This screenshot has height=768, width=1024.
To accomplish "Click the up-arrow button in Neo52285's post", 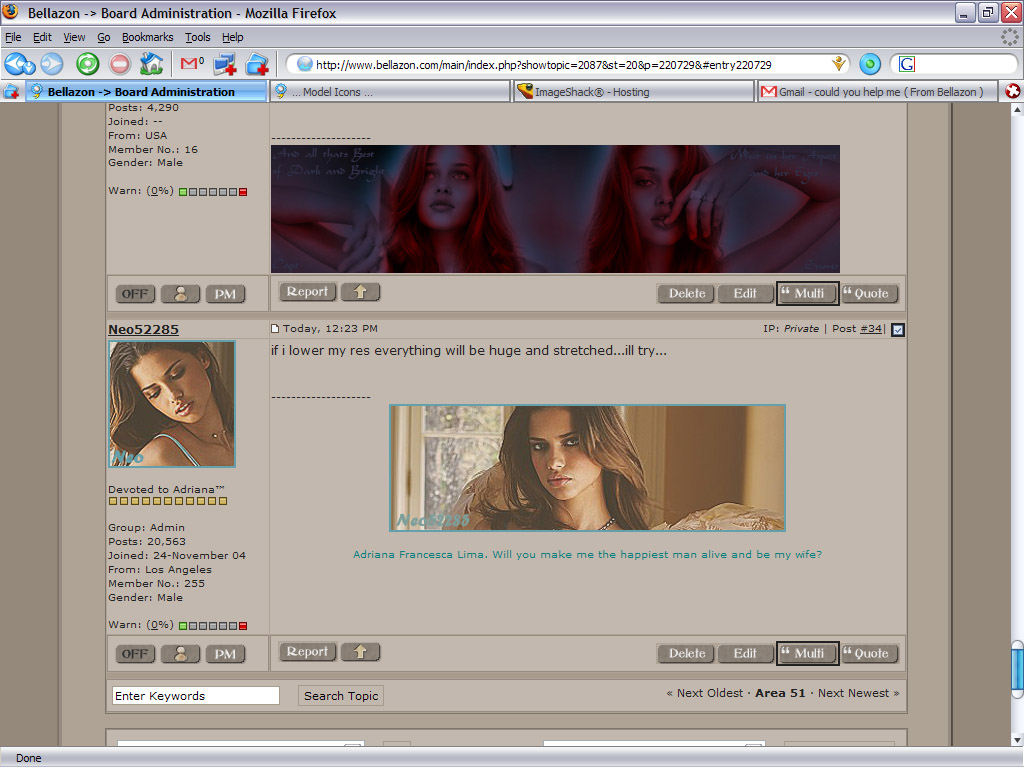I will (360, 652).
